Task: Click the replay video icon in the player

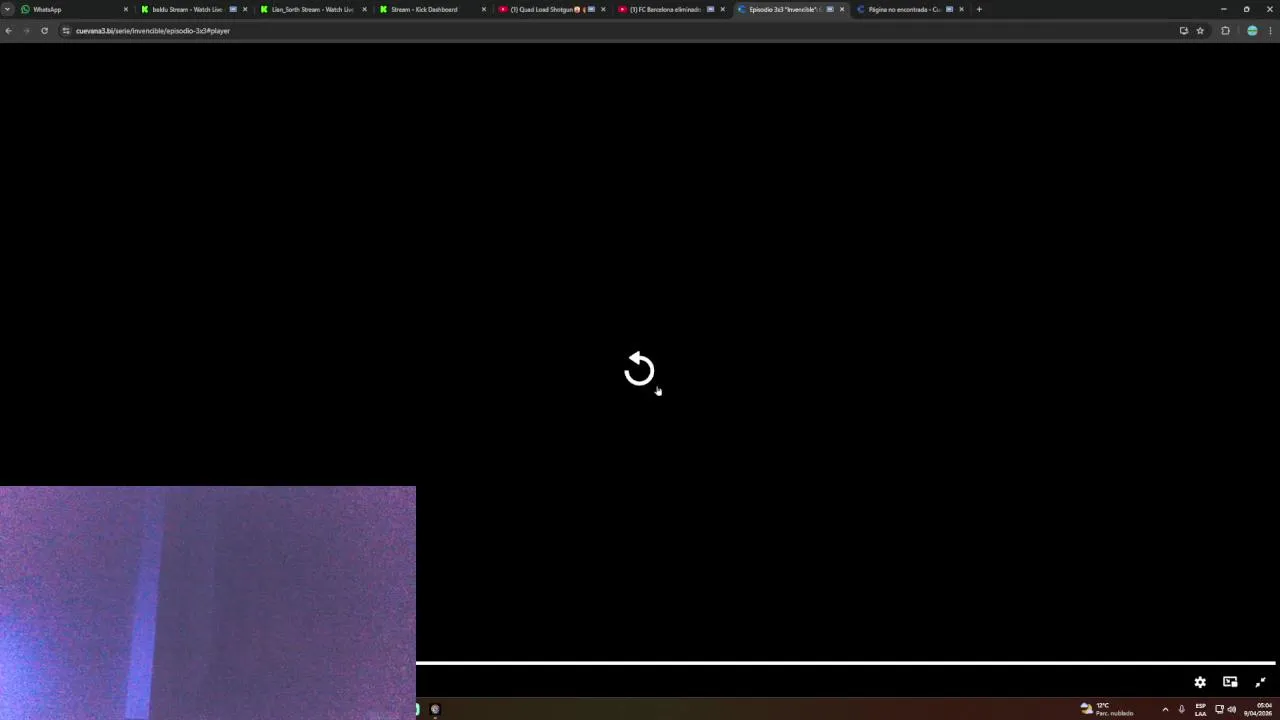Action: coord(639,369)
